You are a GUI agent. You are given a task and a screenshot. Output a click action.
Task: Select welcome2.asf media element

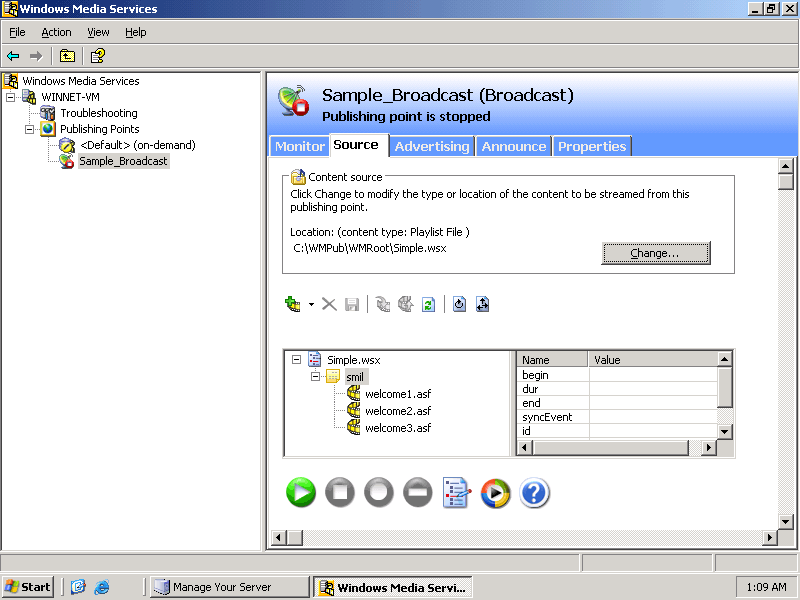tap(398, 411)
